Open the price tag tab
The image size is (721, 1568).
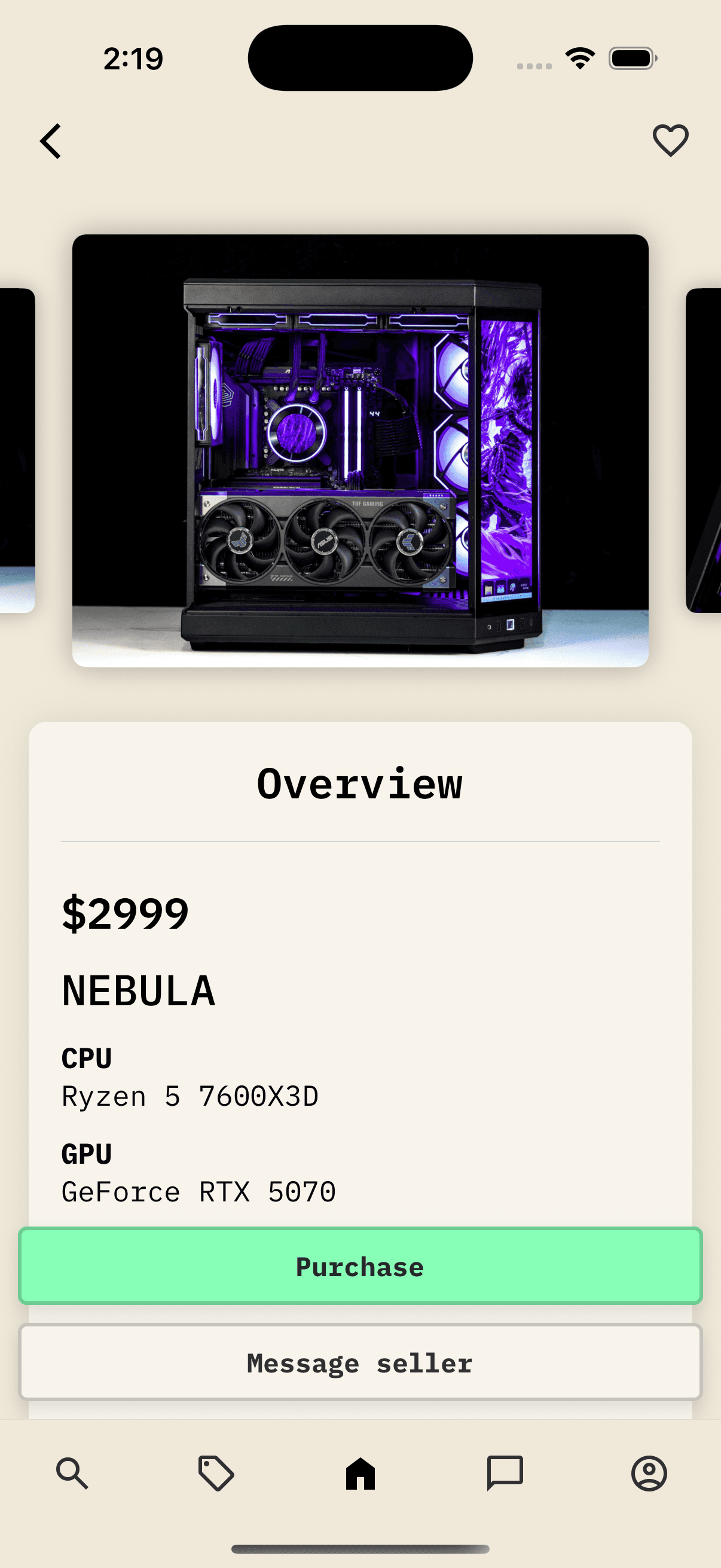[216, 1474]
